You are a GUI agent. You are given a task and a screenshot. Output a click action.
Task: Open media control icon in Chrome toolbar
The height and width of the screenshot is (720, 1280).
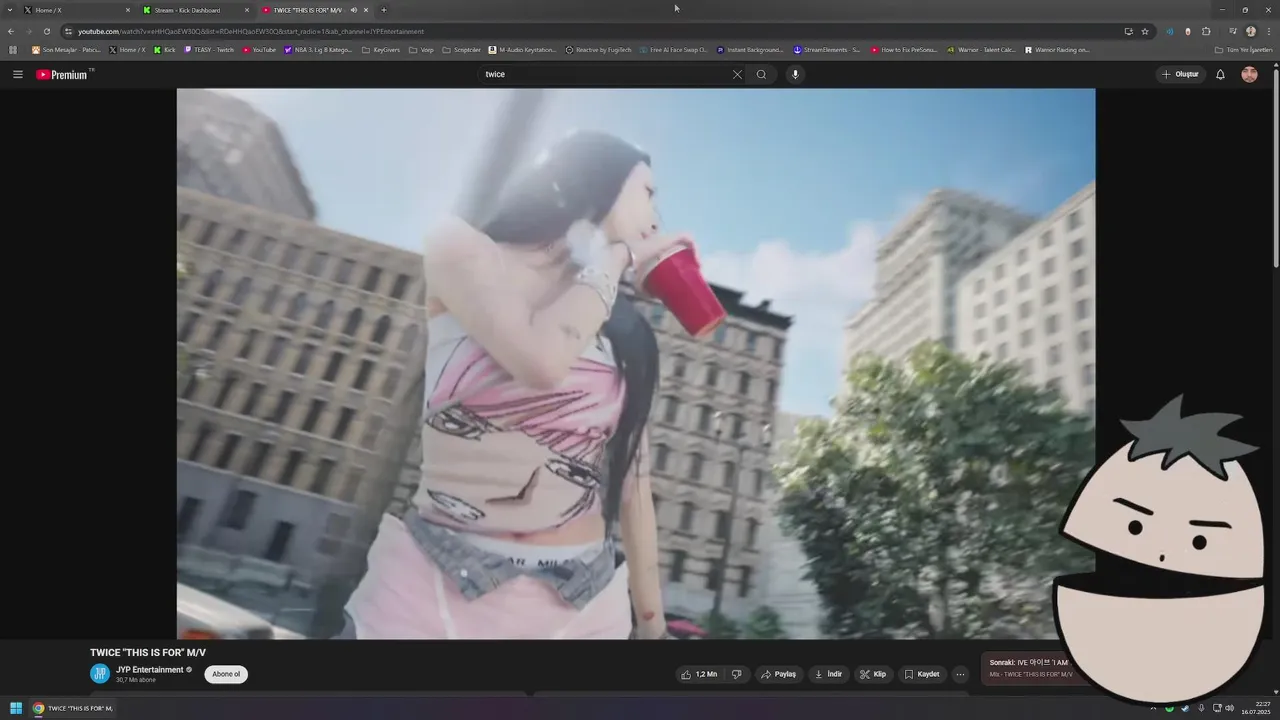[x=1232, y=31]
